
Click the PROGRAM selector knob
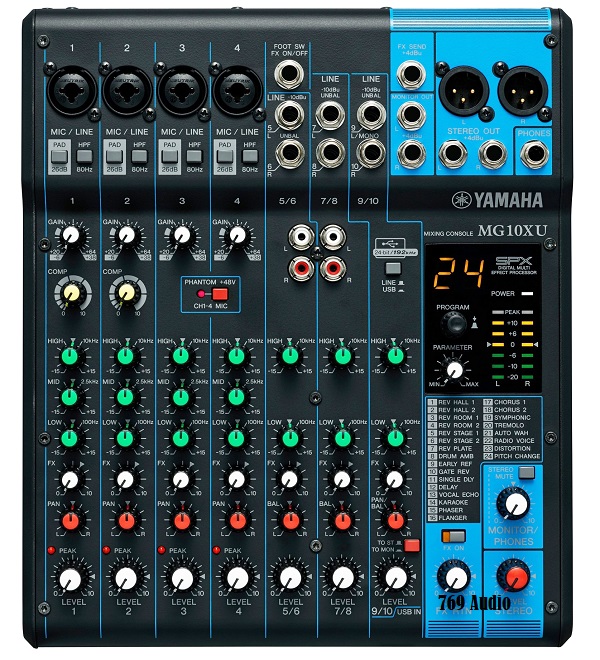pyautogui.click(x=453, y=324)
